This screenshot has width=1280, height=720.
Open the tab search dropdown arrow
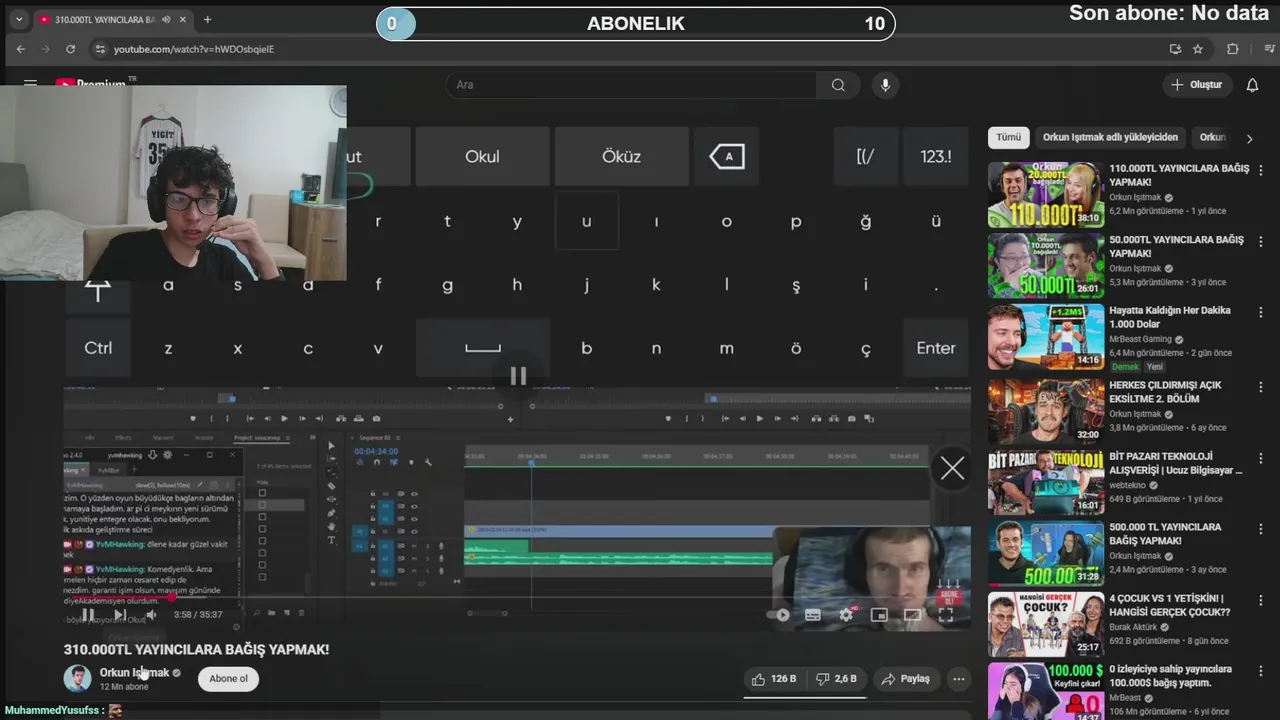tap(18, 19)
